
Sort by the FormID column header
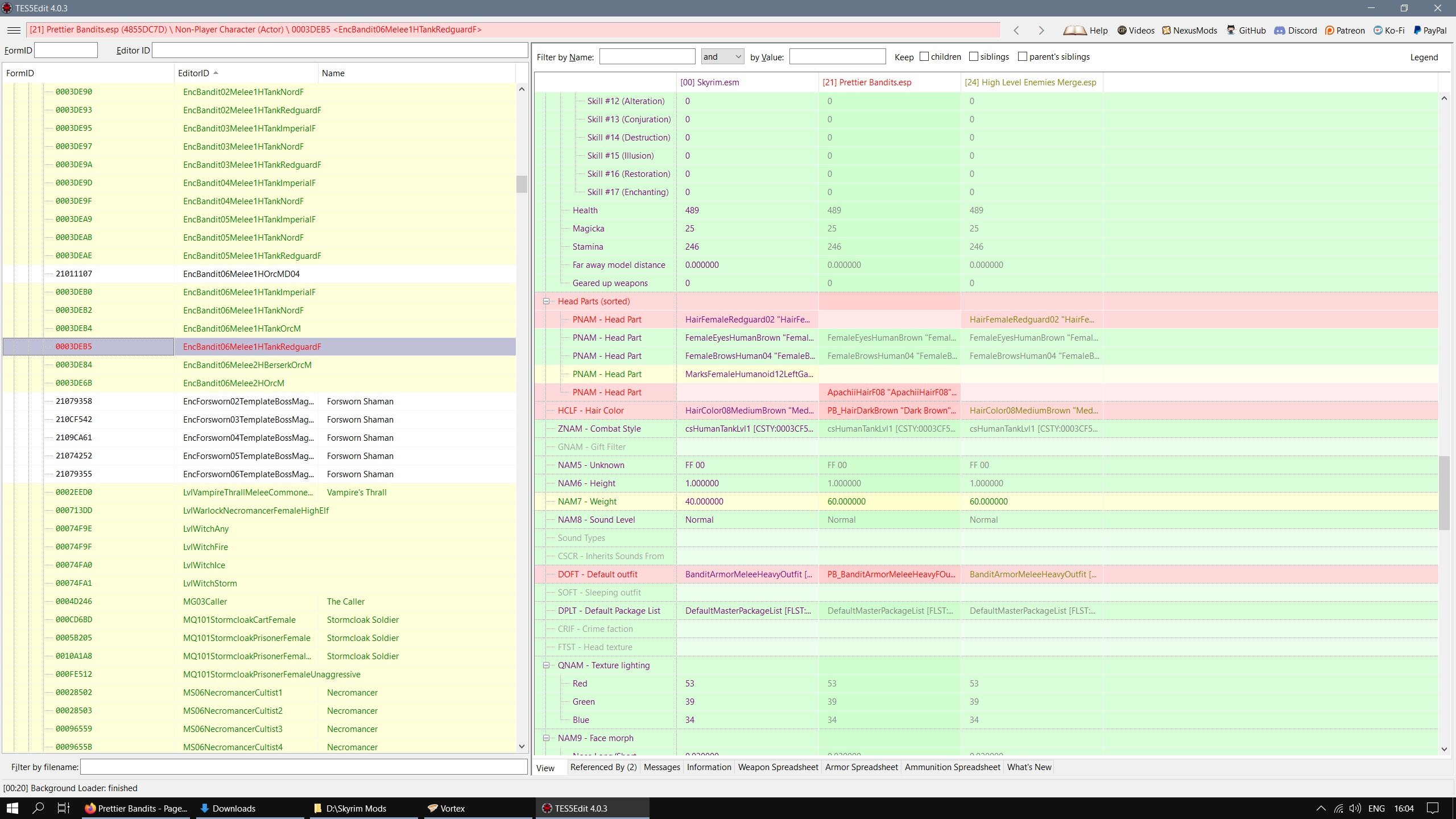(x=88, y=73)
